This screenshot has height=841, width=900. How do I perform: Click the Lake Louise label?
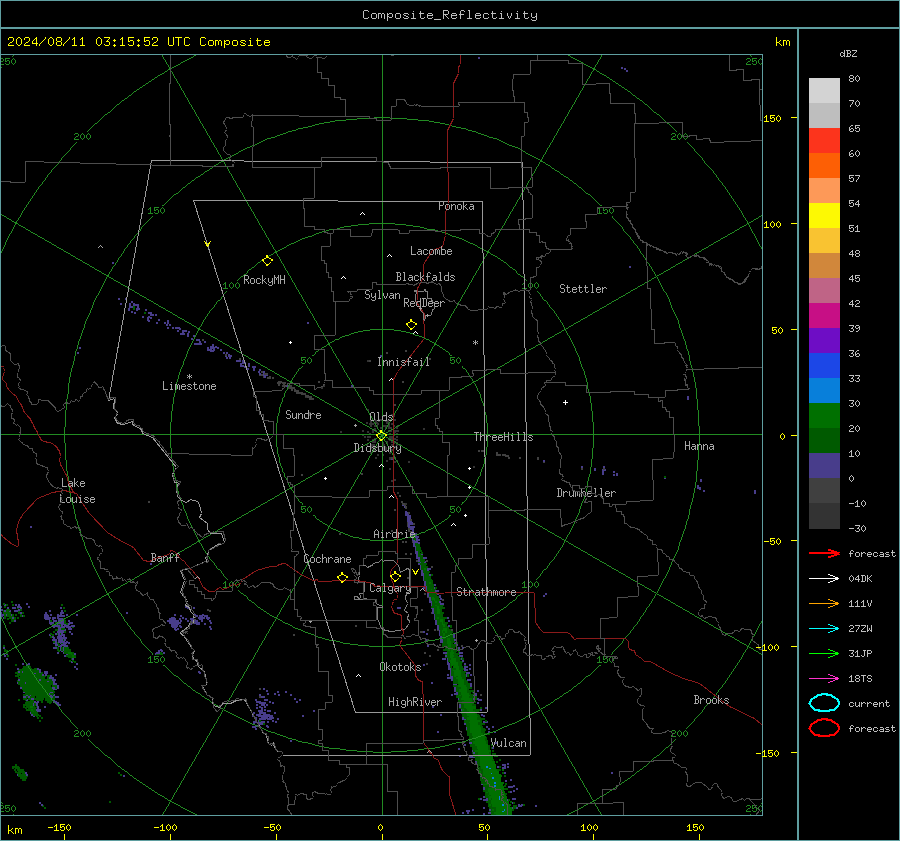tap(77, 491)
